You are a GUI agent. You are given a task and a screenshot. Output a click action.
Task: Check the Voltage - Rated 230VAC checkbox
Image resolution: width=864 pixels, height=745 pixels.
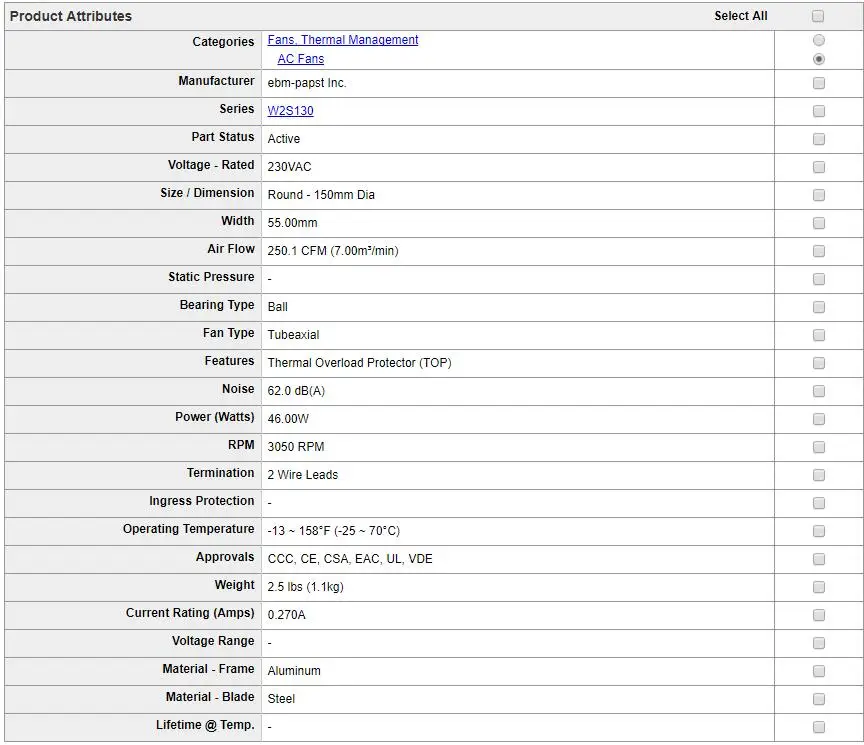tap(819, 167)
